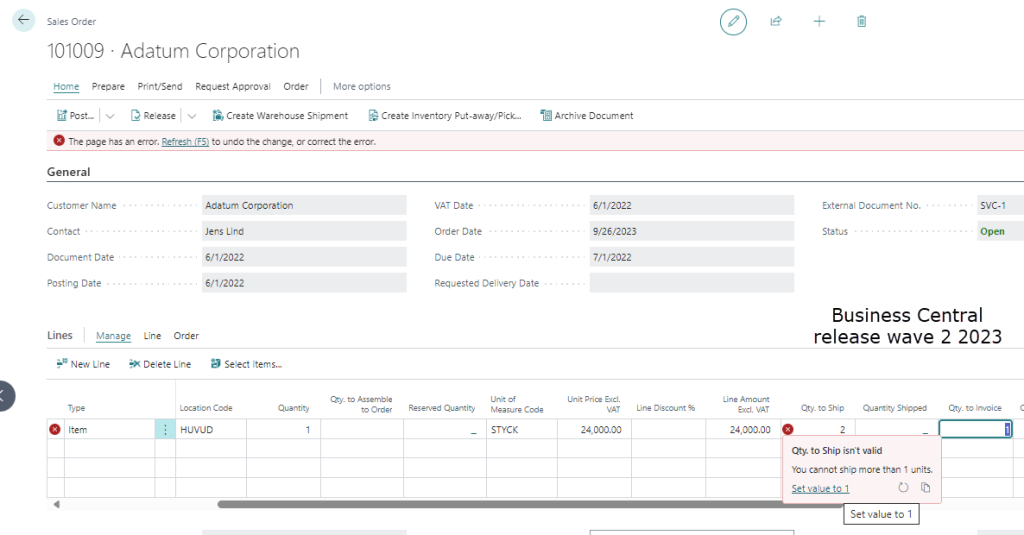Open the Order menu in top bar
Screen dimensions: 1024x535
tap(296, 86)
